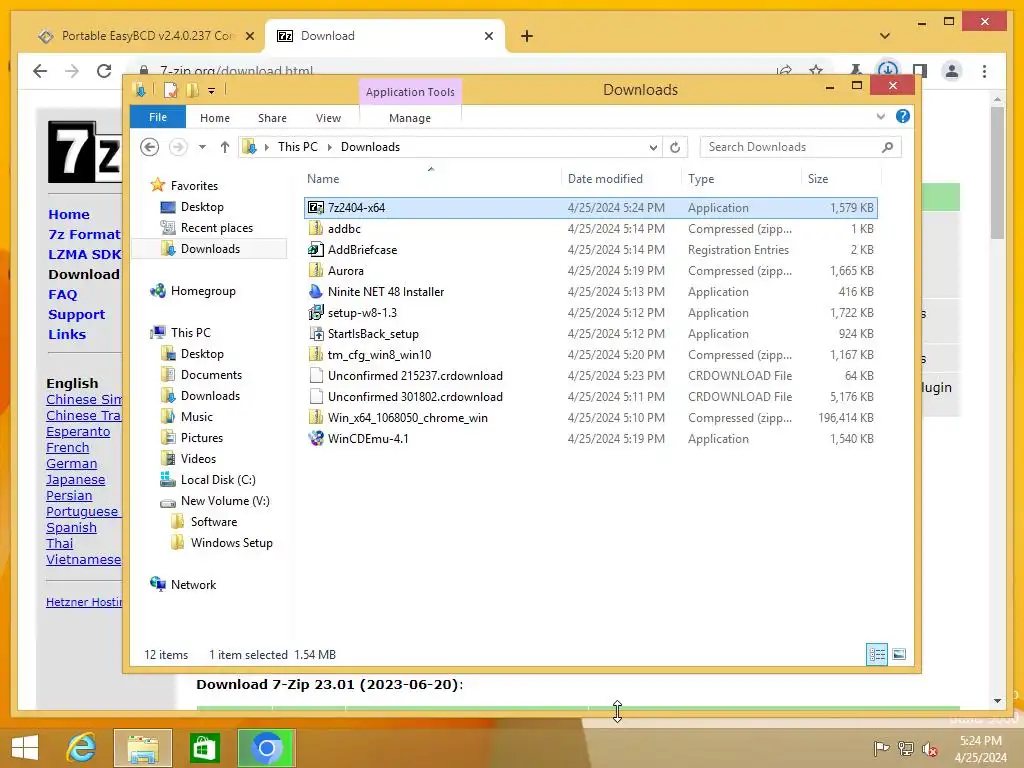Open the Support link on 7-zip page
The image size is (1024, 768).
[x=76, y=314]
